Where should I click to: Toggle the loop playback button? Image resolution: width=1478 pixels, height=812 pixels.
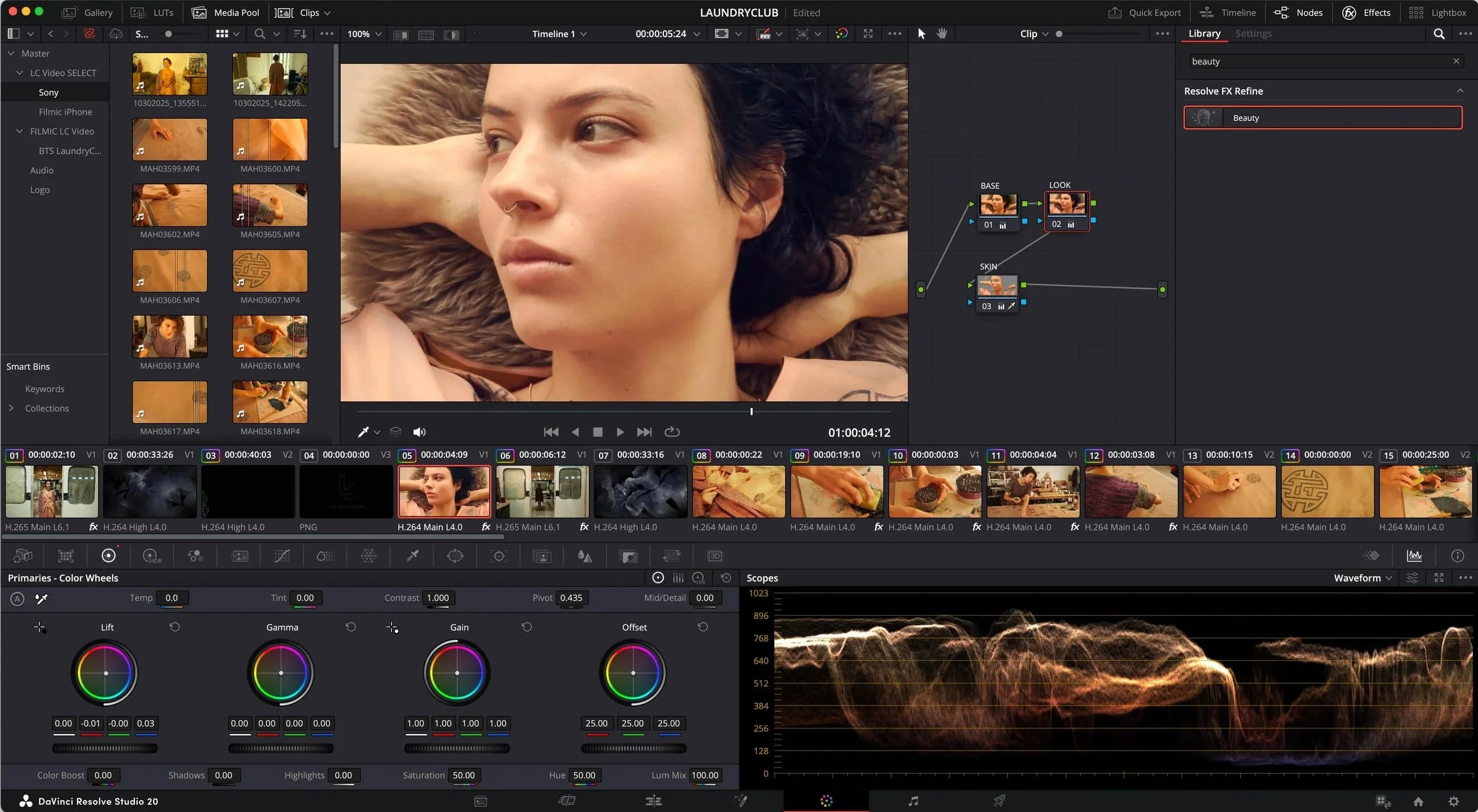pyautogui.click(x=672, y=432)
